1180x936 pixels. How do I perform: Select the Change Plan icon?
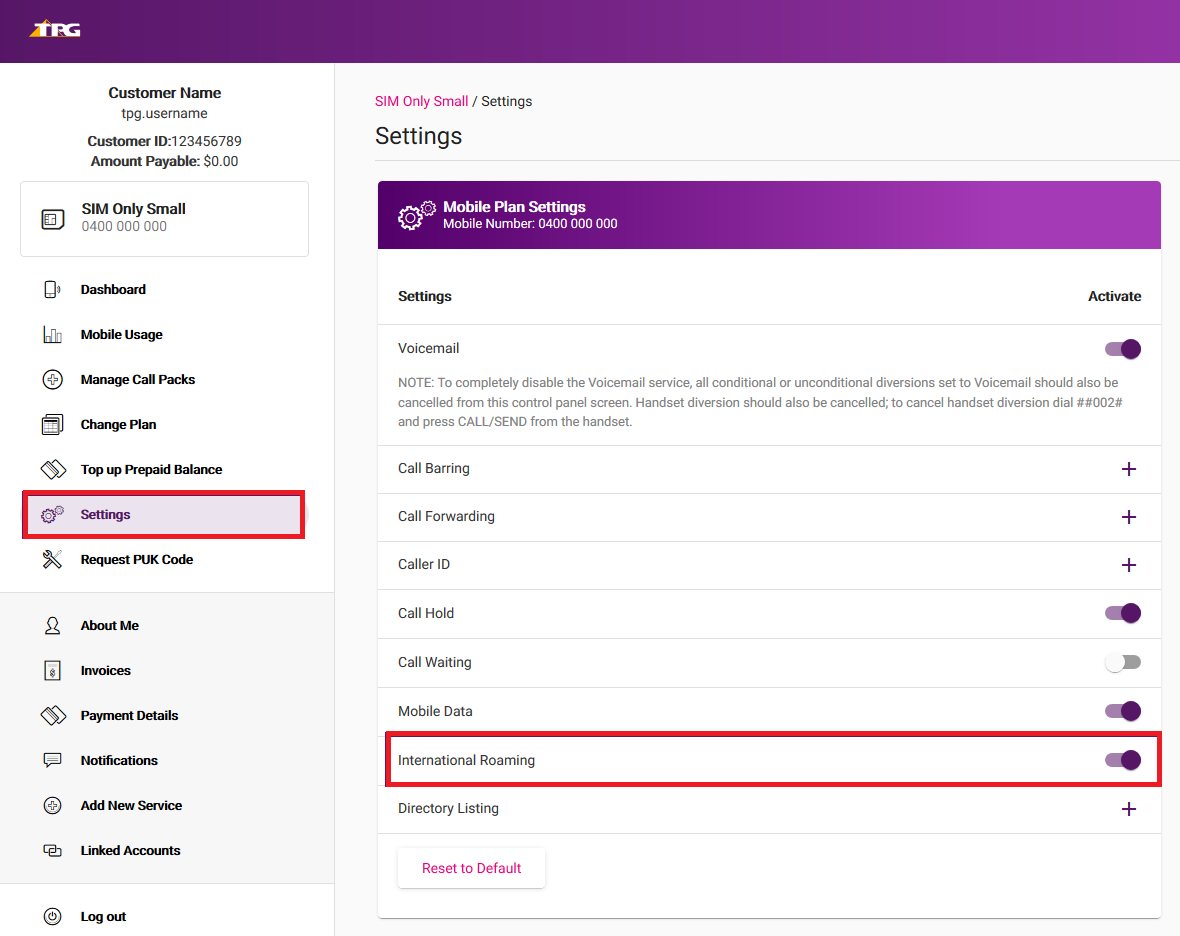pyautogui.click(x=53, y=424)
